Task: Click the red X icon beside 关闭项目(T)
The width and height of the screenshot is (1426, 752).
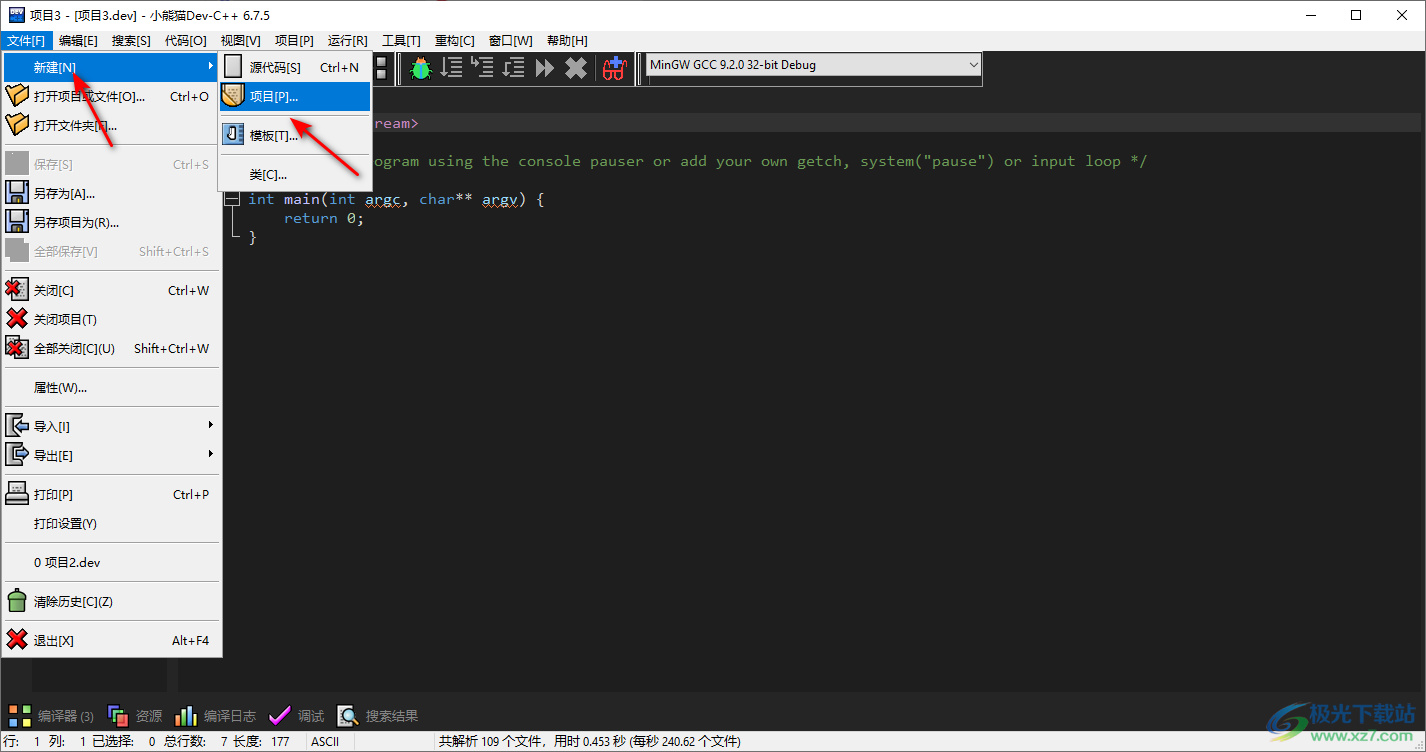Action: 17,319
